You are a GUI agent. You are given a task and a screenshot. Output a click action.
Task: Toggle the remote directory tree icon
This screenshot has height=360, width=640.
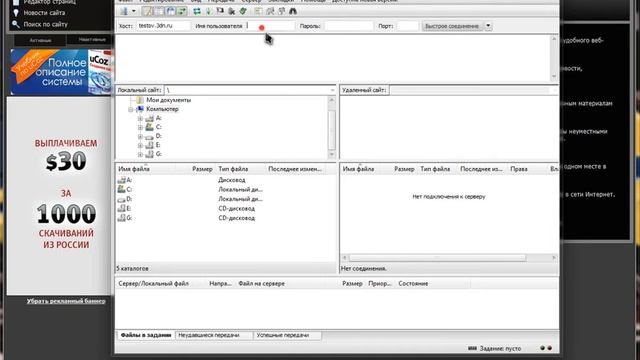point(171,11)
